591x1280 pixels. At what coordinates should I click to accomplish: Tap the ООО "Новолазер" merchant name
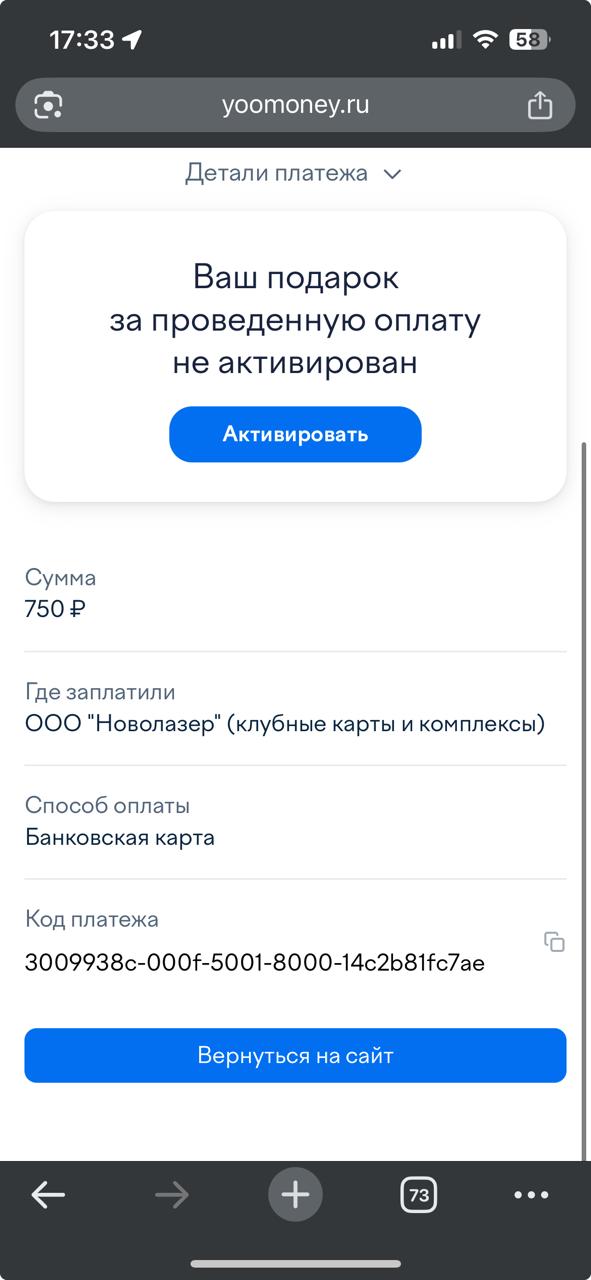(285, 723)
